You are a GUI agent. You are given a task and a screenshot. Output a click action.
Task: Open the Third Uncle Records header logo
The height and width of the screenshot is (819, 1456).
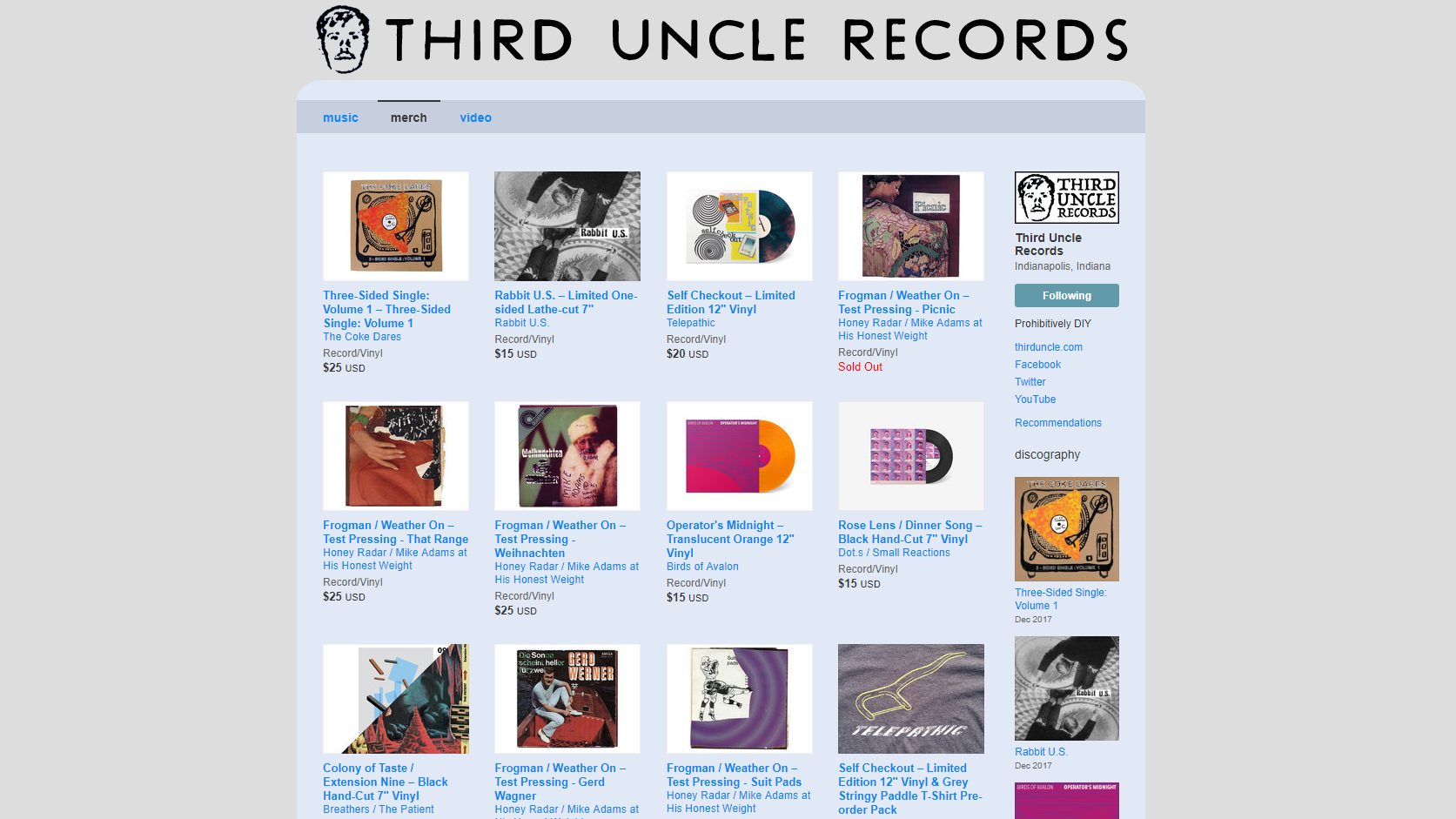point(721,40)
